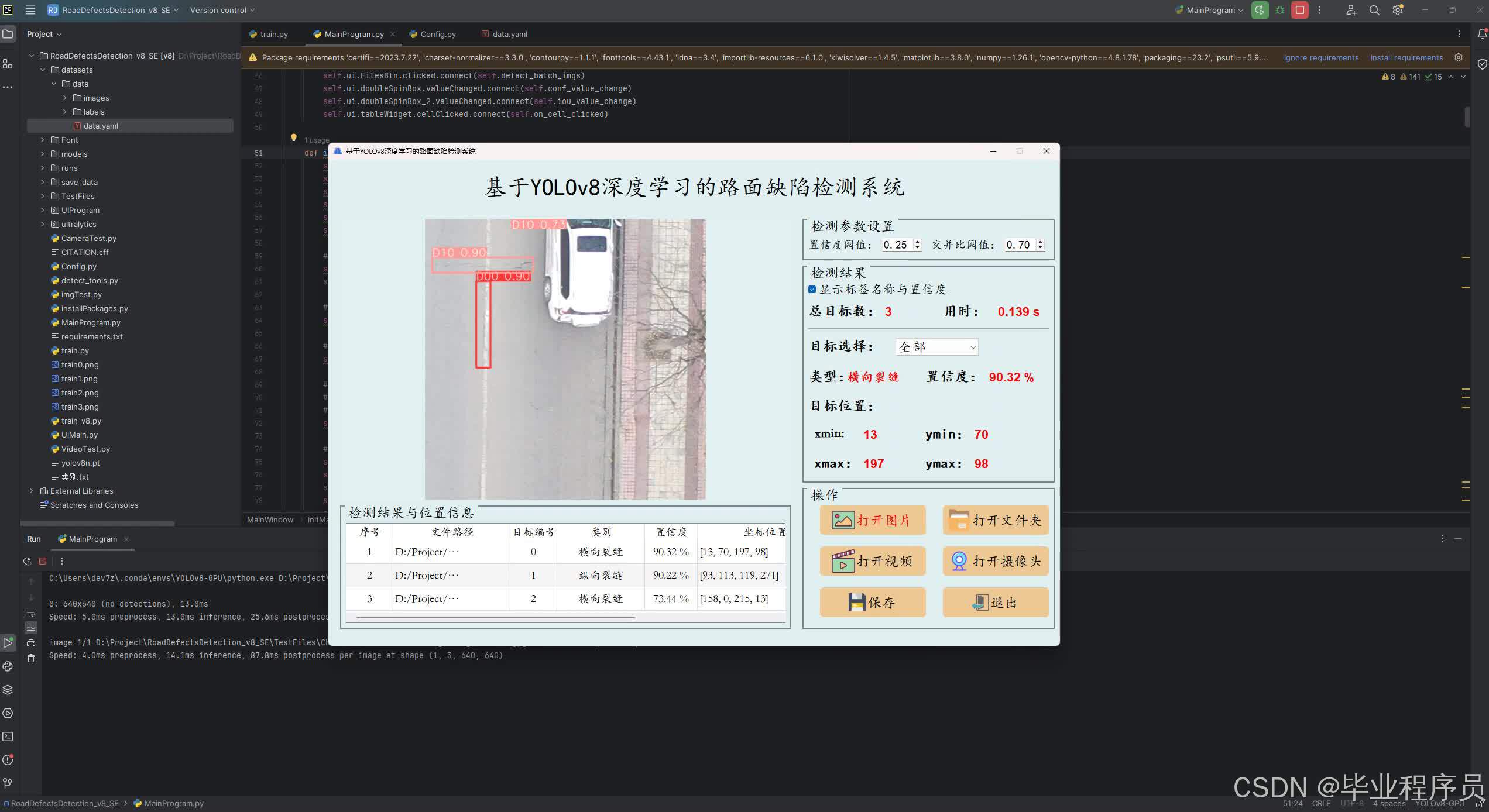Open the Structure tool window icon
The height and width of the screenshot is (812, 1489).
tap(8, 64)
